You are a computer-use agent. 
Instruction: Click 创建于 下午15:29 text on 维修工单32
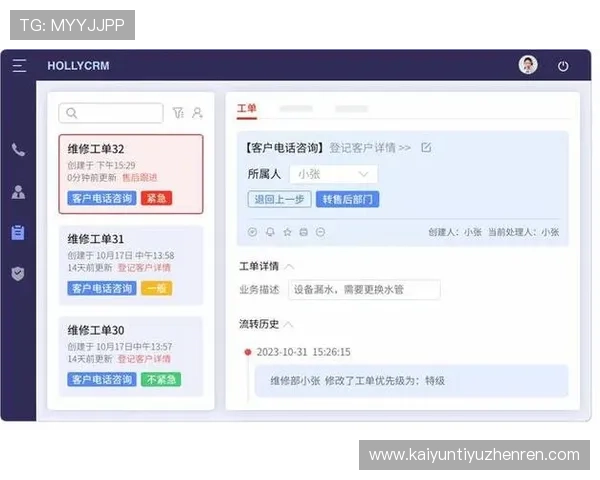pyautogui.click(x=101, y=165)
